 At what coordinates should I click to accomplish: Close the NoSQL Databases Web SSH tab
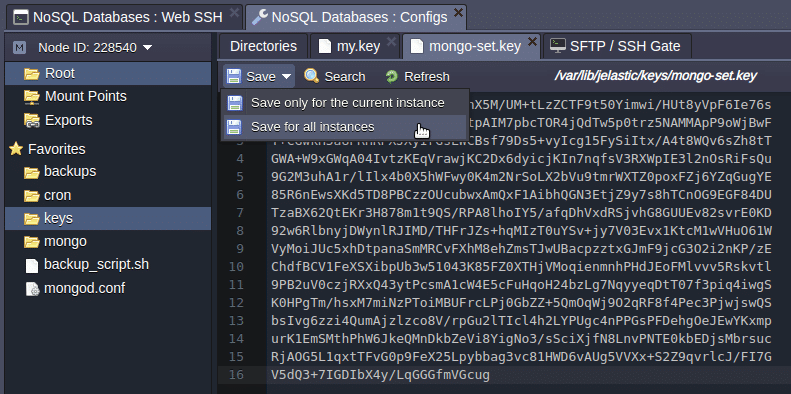pos(234,12)
